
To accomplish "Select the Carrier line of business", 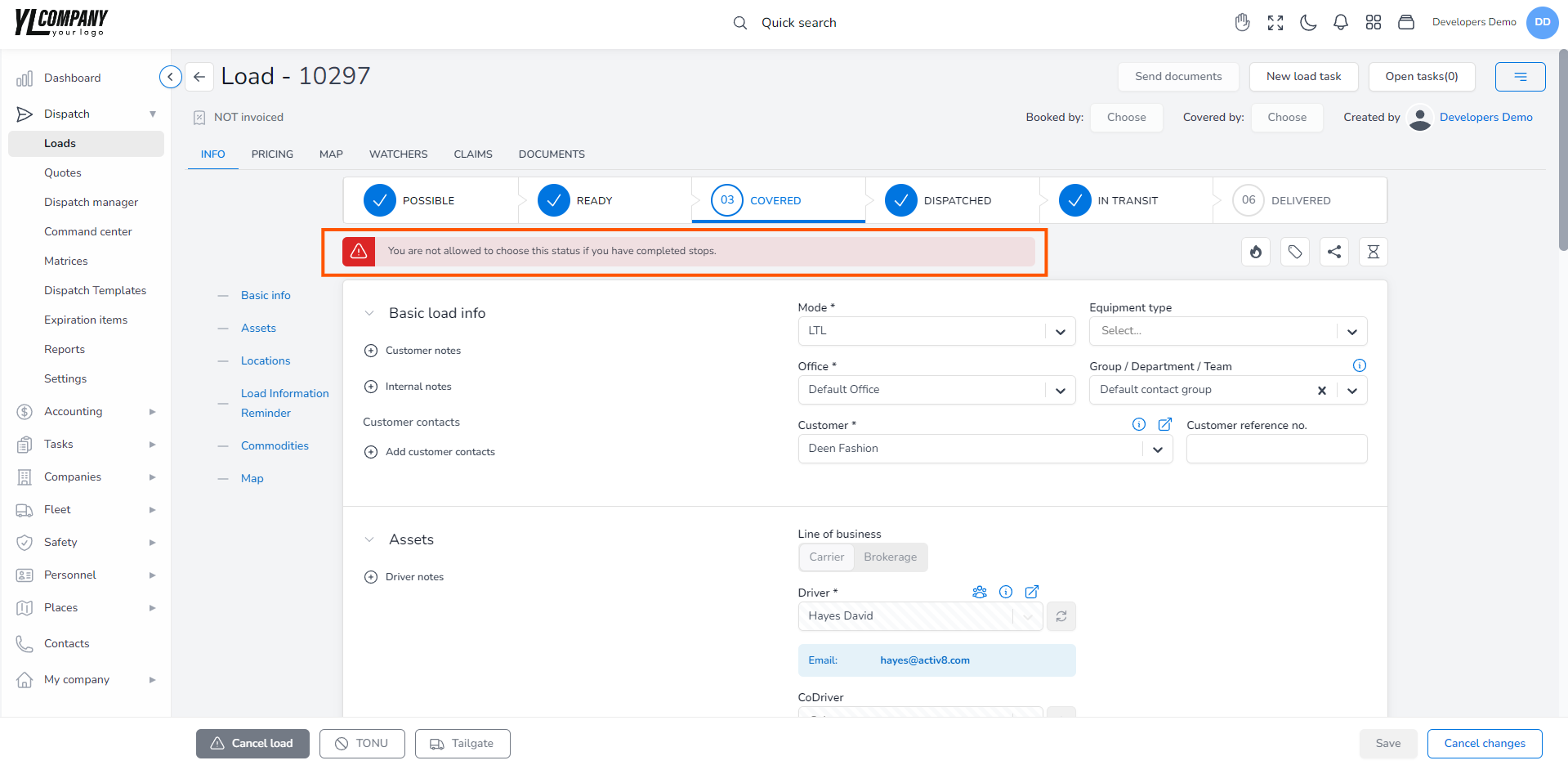I will click(x=826, y=557).
